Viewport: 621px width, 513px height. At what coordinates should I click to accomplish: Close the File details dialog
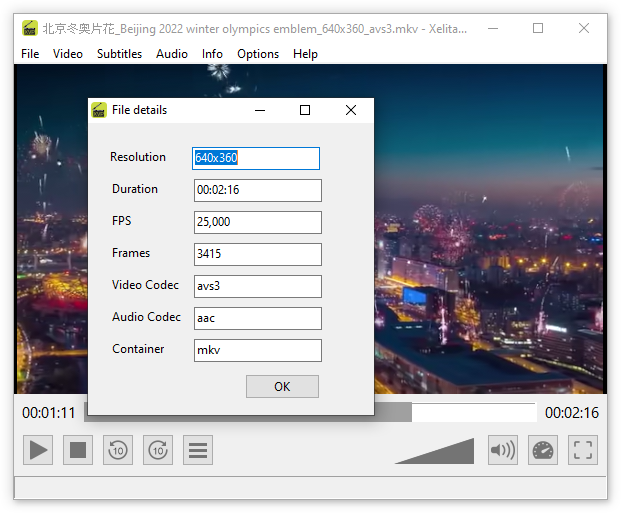tap(351, 110)
